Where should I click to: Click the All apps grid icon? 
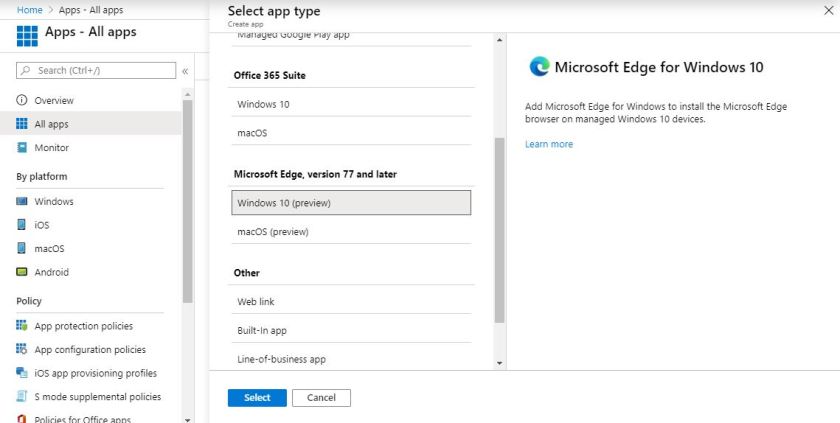(22, 124)
